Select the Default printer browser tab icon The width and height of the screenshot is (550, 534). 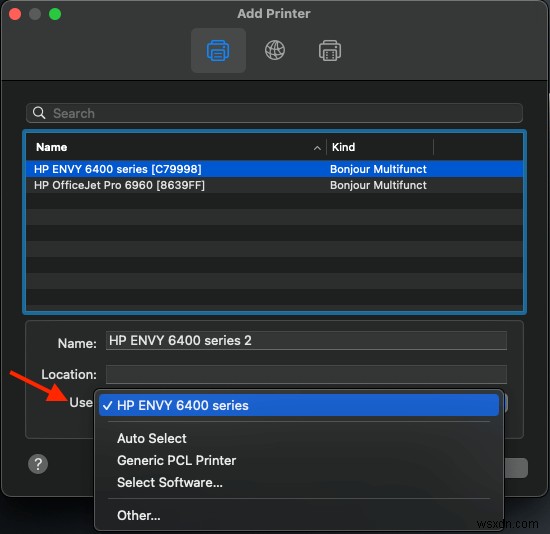click(x=218, y=51)
